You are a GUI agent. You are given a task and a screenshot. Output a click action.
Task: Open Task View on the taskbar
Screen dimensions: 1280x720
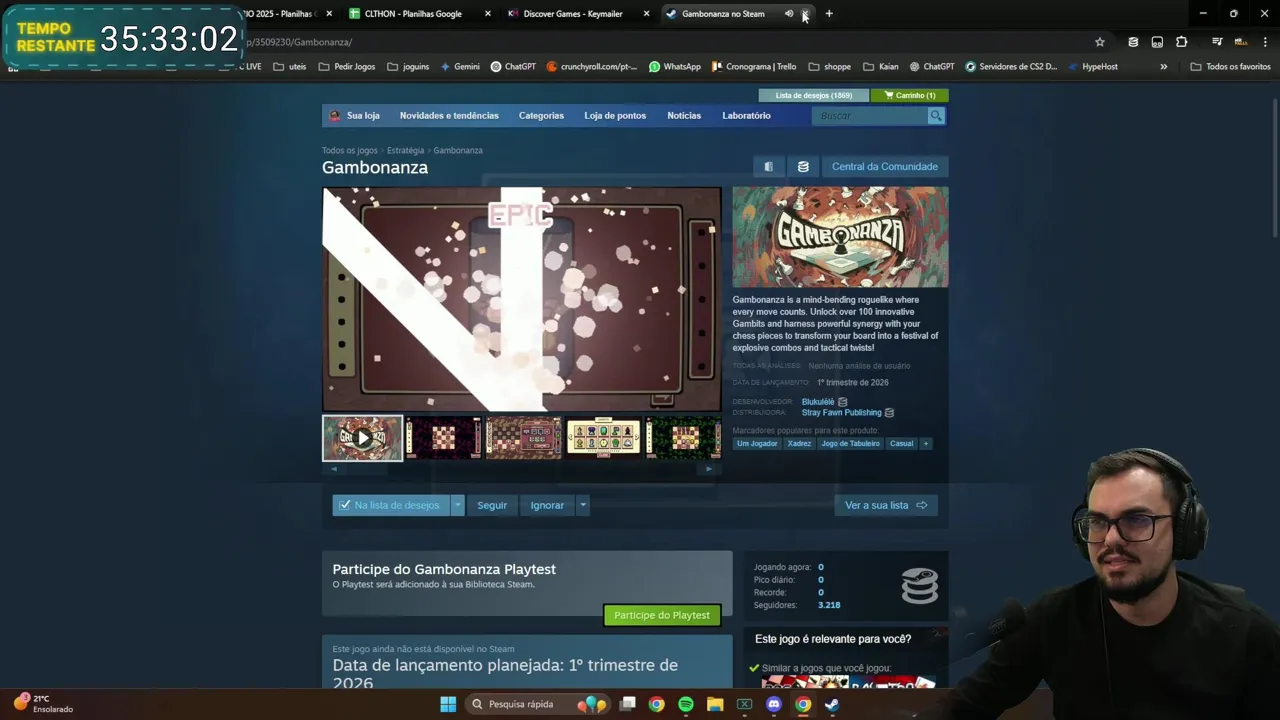click(x=628, y=704)
